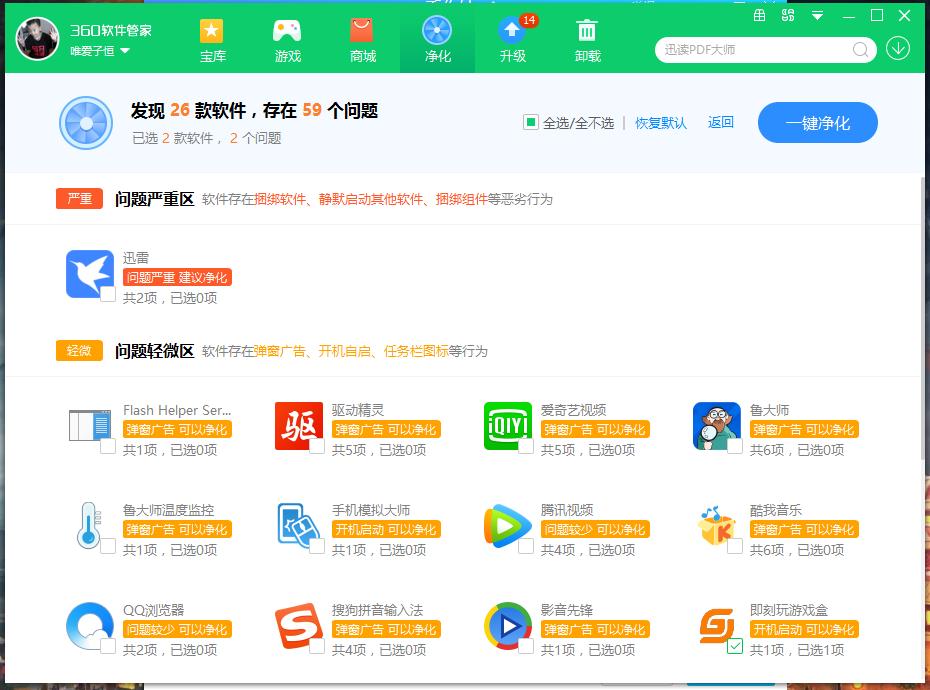The height and width of the screenshot is (690, 930).
Task: Select the QQ浏览器 browser icon
Action: tap(89, 625)
